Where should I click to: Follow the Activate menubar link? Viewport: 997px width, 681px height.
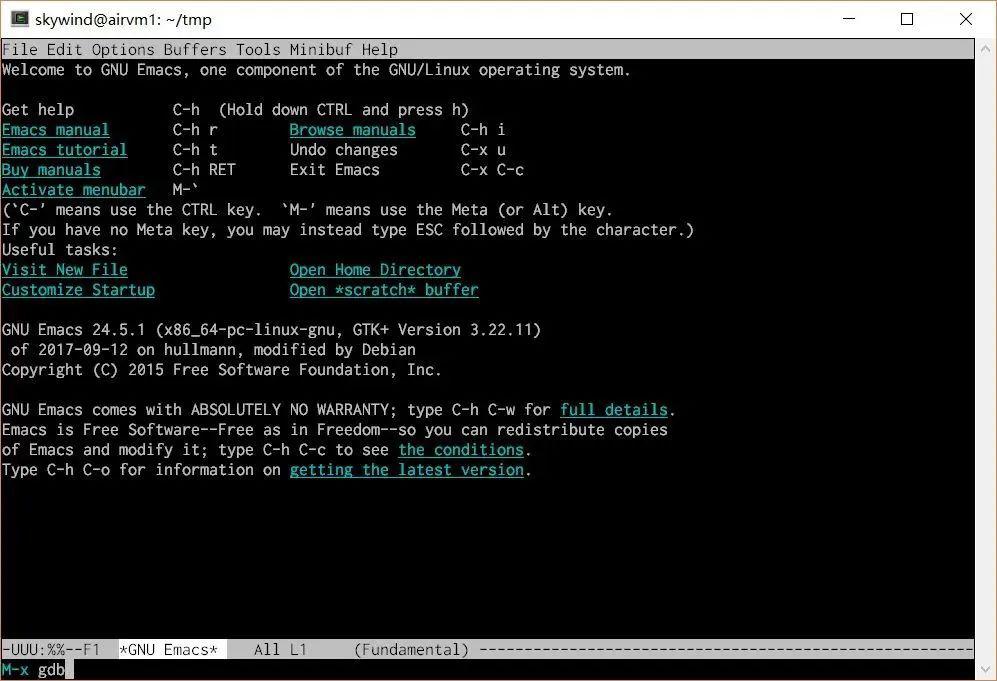(73, 190)
